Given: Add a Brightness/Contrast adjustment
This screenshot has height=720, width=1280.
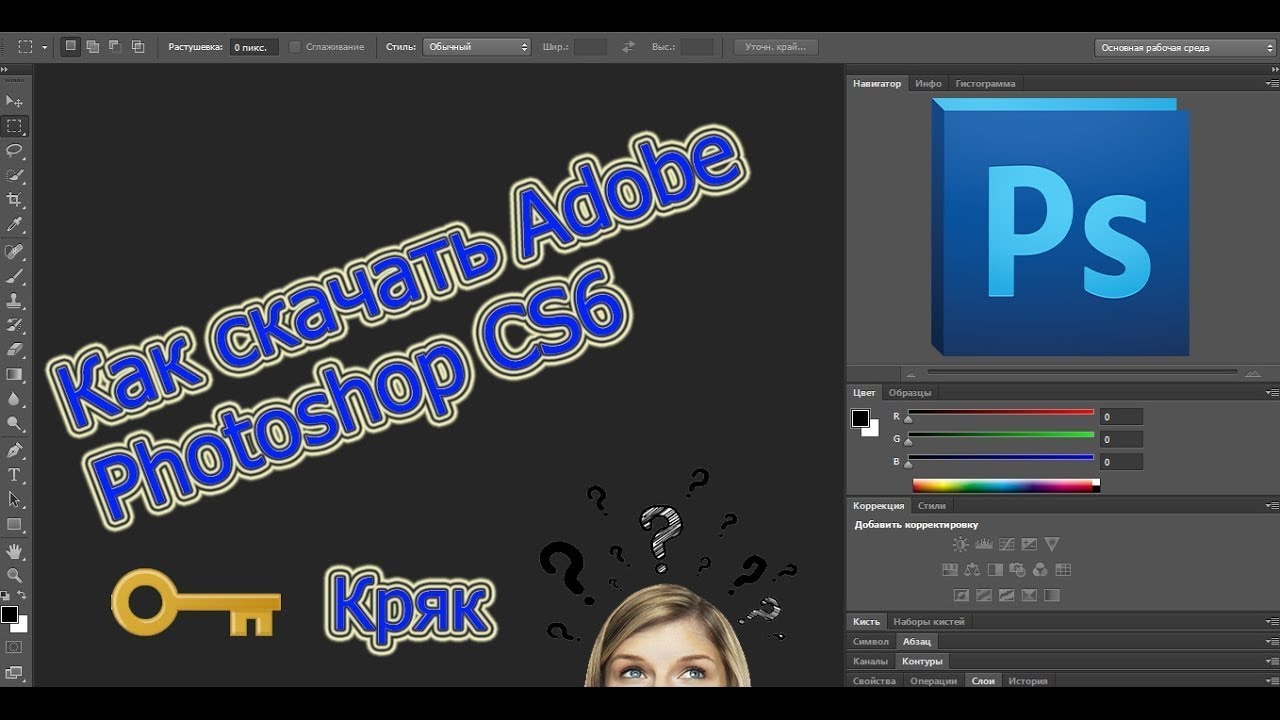Looking at the screenshot, I should point(961,544).
